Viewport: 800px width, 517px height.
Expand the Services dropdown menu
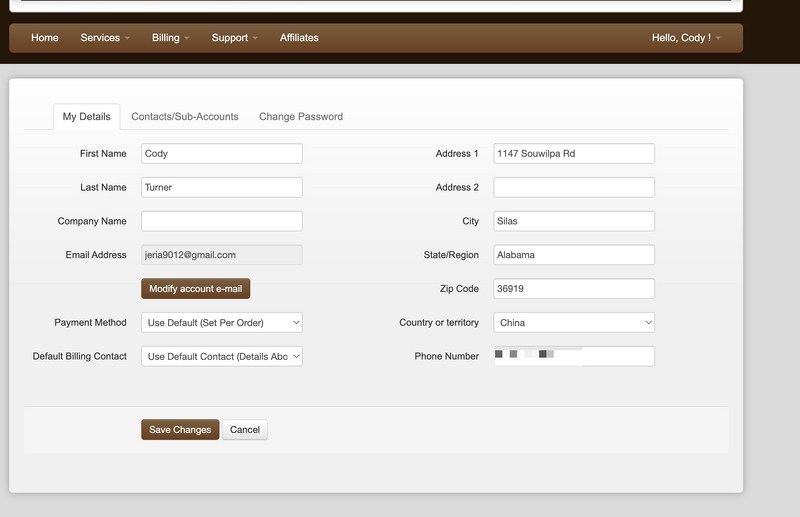click(x=105, y=38)
